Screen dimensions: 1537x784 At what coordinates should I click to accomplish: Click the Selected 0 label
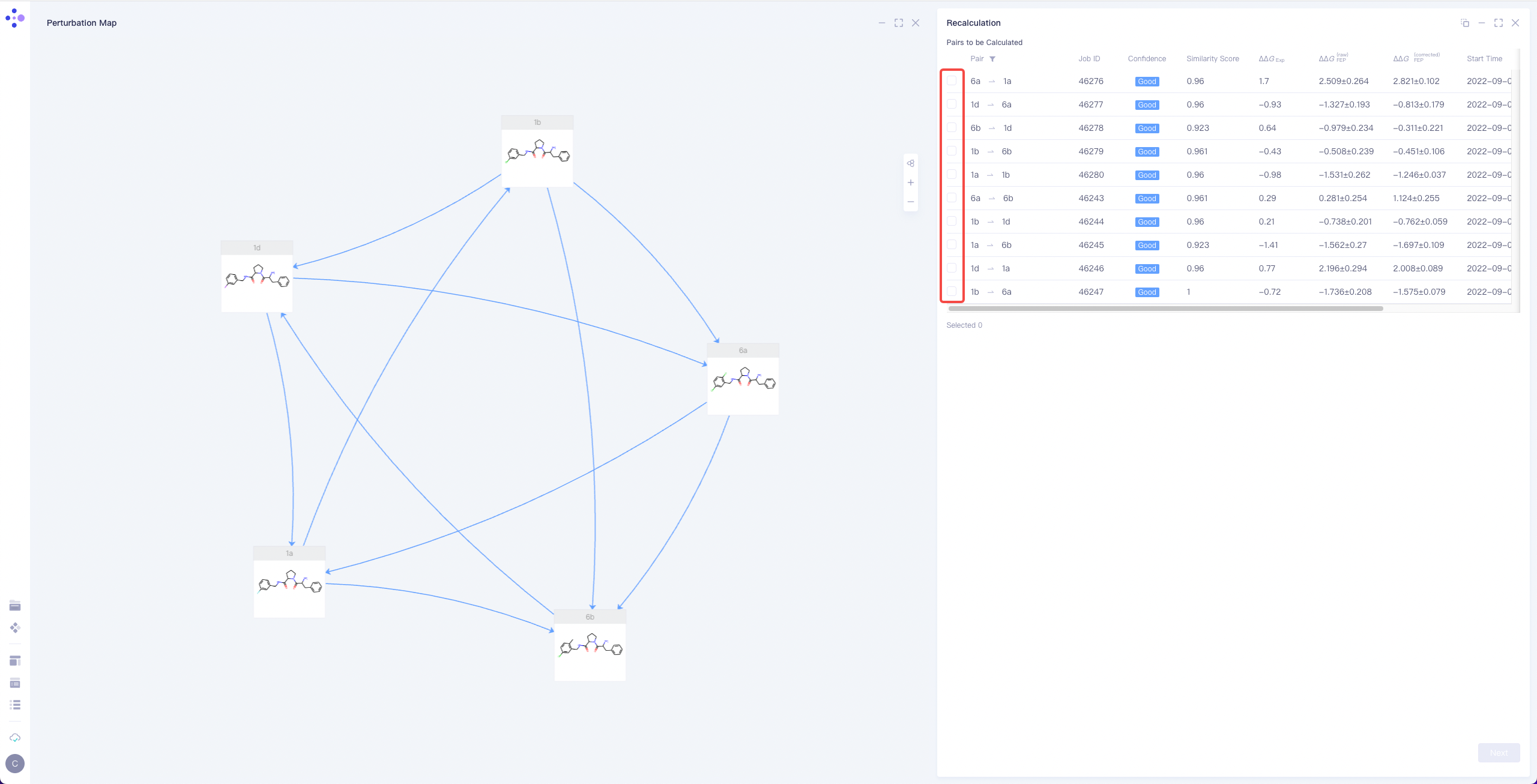point(964,325)
